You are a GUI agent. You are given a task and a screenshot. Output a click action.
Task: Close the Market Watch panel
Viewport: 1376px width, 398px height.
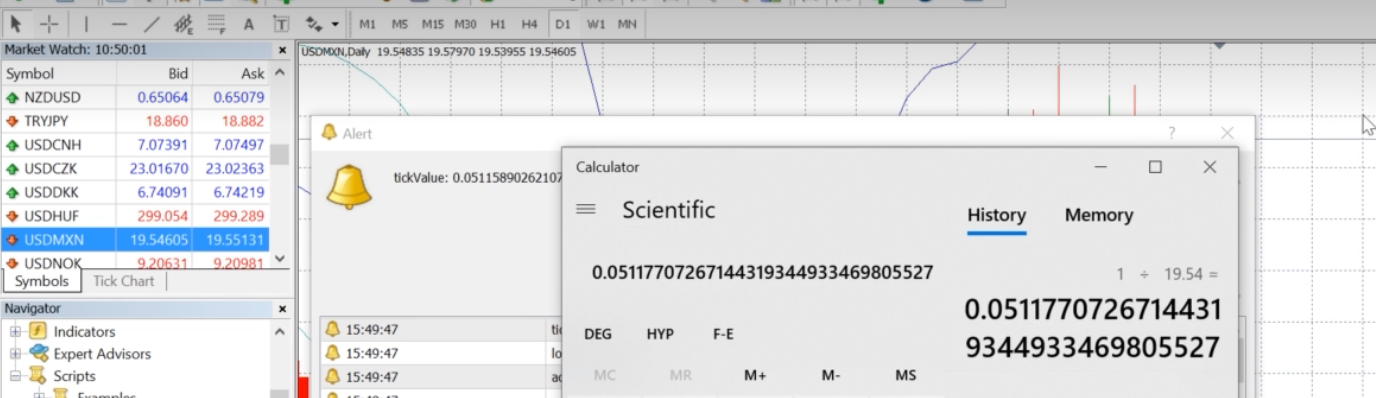point(282,50)
